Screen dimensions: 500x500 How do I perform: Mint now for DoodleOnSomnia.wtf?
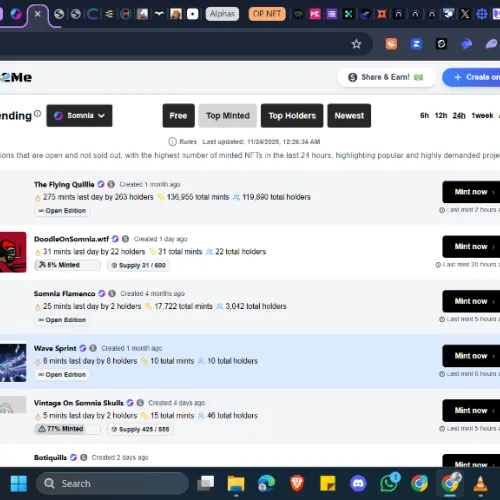pos(471,247)
